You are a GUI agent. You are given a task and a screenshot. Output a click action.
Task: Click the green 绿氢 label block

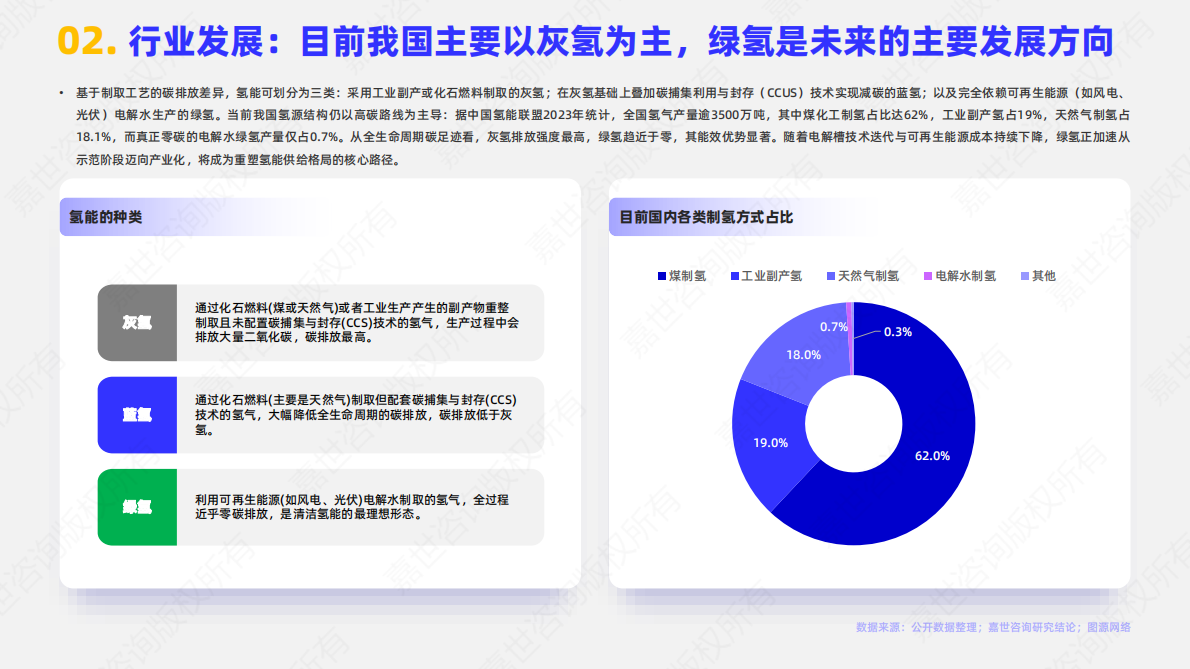[137, 507]
